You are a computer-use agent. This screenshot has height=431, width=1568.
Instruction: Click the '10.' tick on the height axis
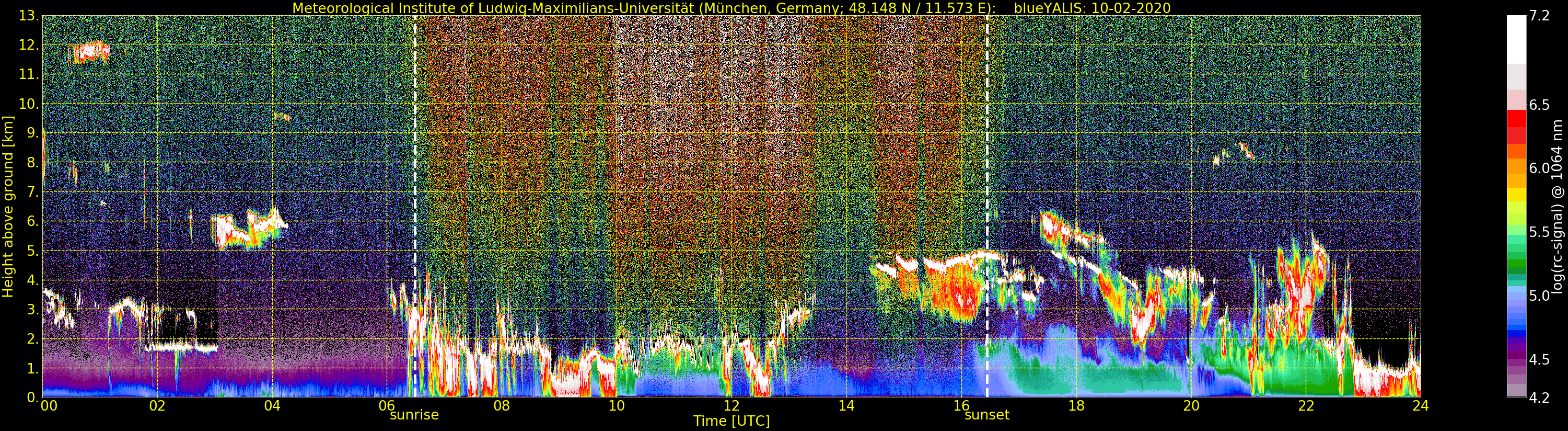coord(28,104)
